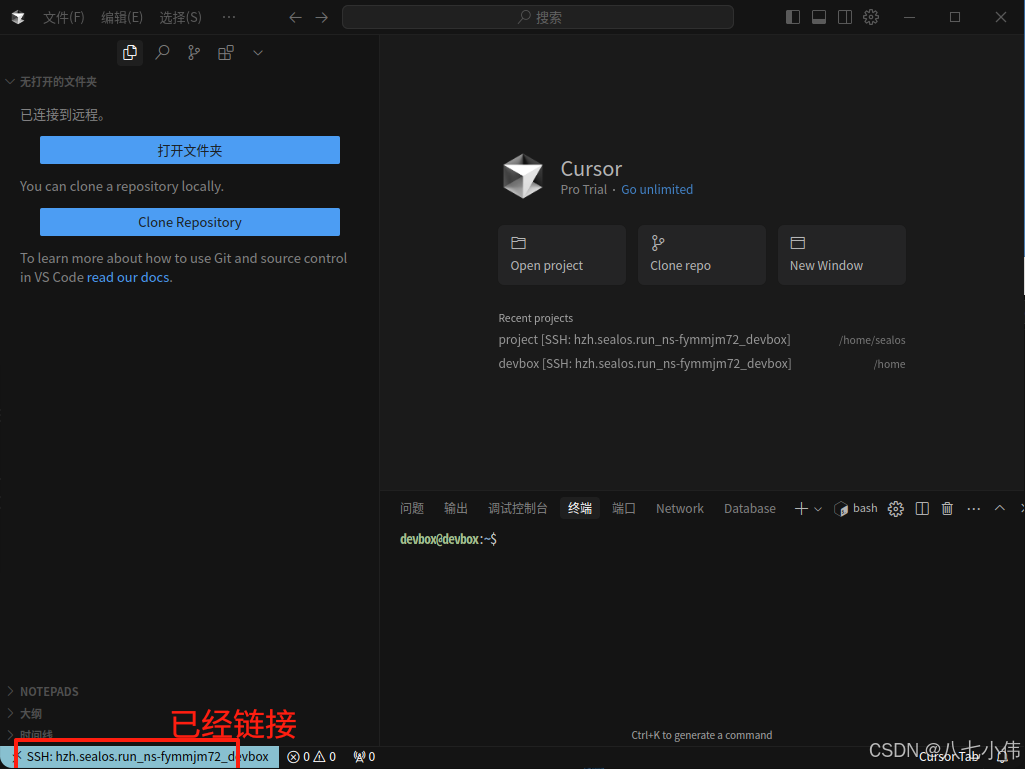Show more menu items ellipsis
This screenshot has width=1025, height=769.
pos(229,17)
